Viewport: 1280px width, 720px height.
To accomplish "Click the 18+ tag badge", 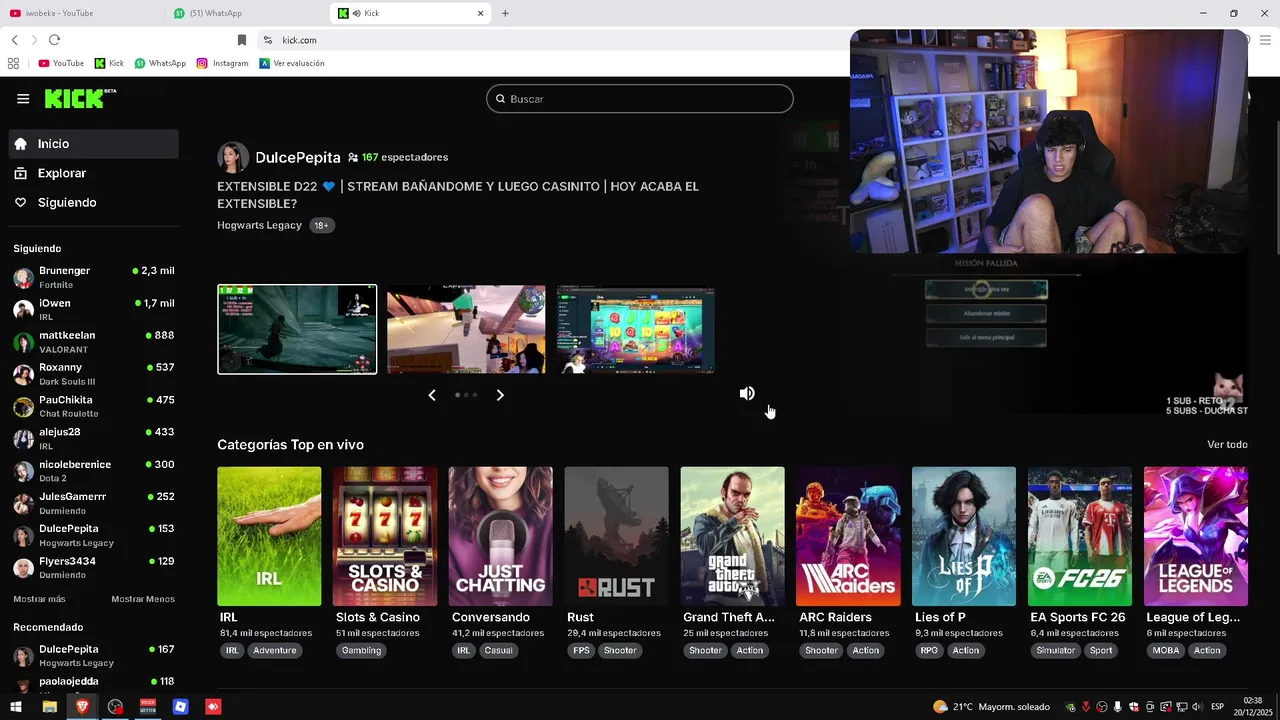I will [x=321, y=226].
